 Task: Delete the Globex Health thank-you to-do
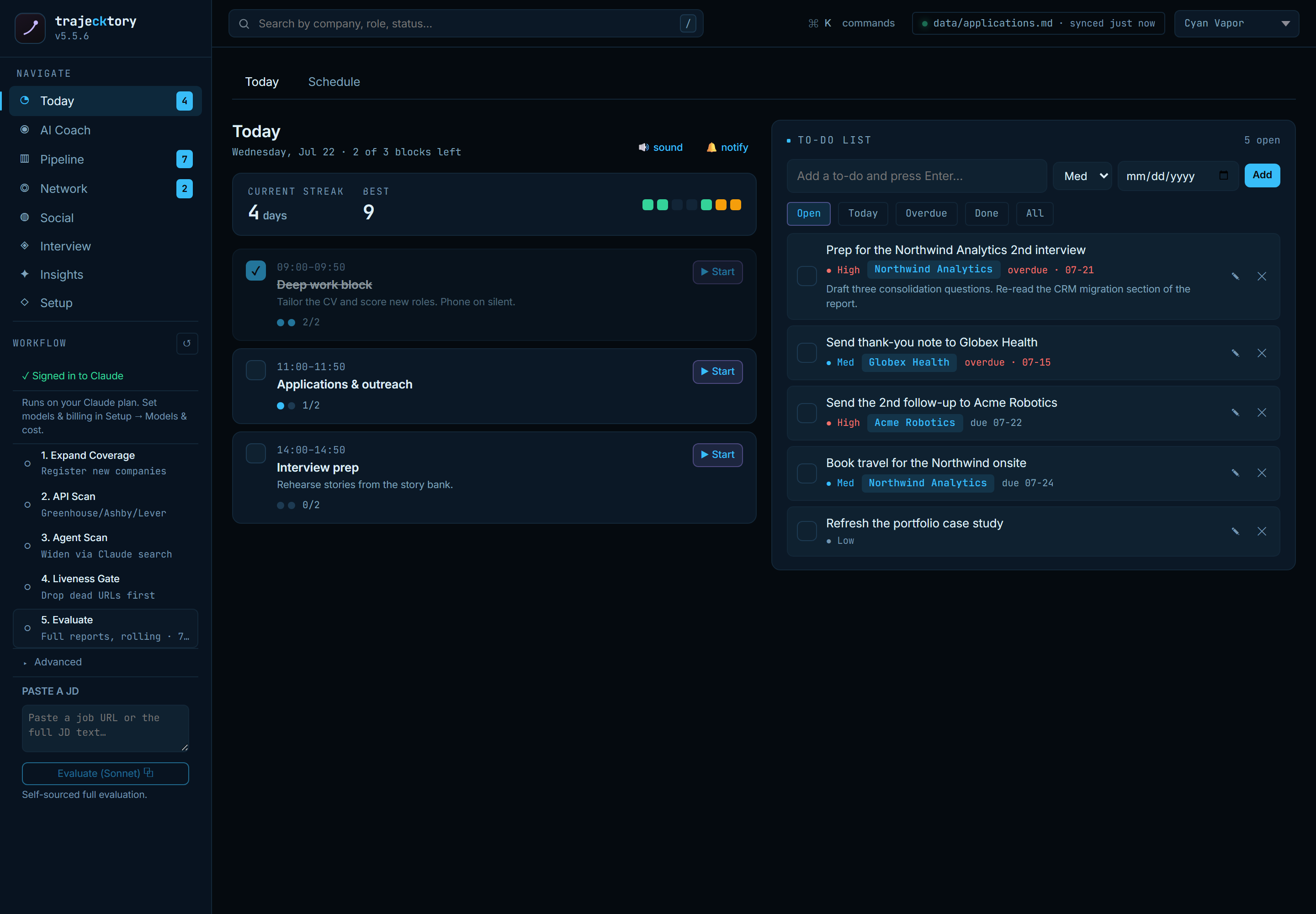coord(1262,353)
